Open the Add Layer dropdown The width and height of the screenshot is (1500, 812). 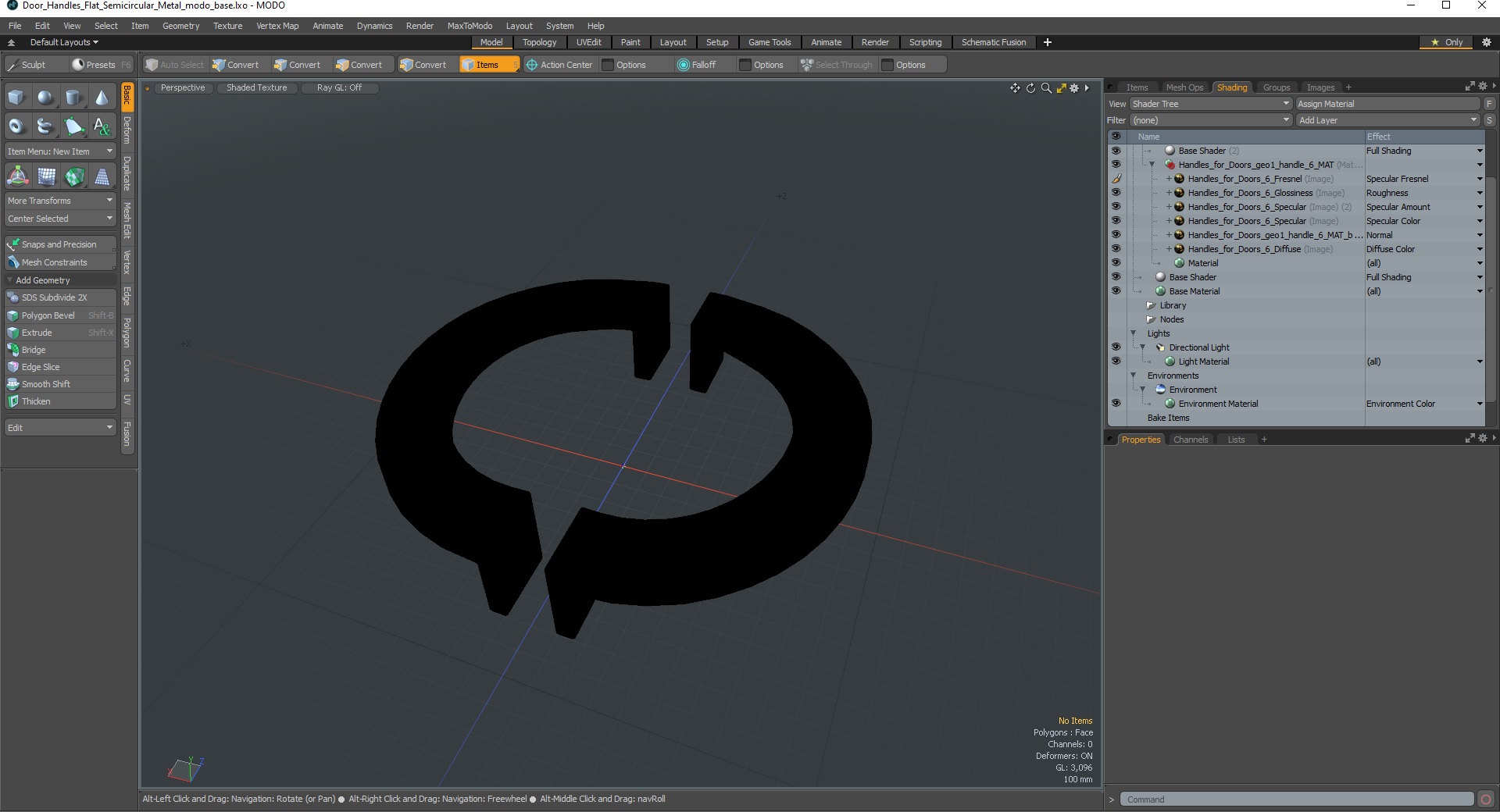tap(1387, 120)
